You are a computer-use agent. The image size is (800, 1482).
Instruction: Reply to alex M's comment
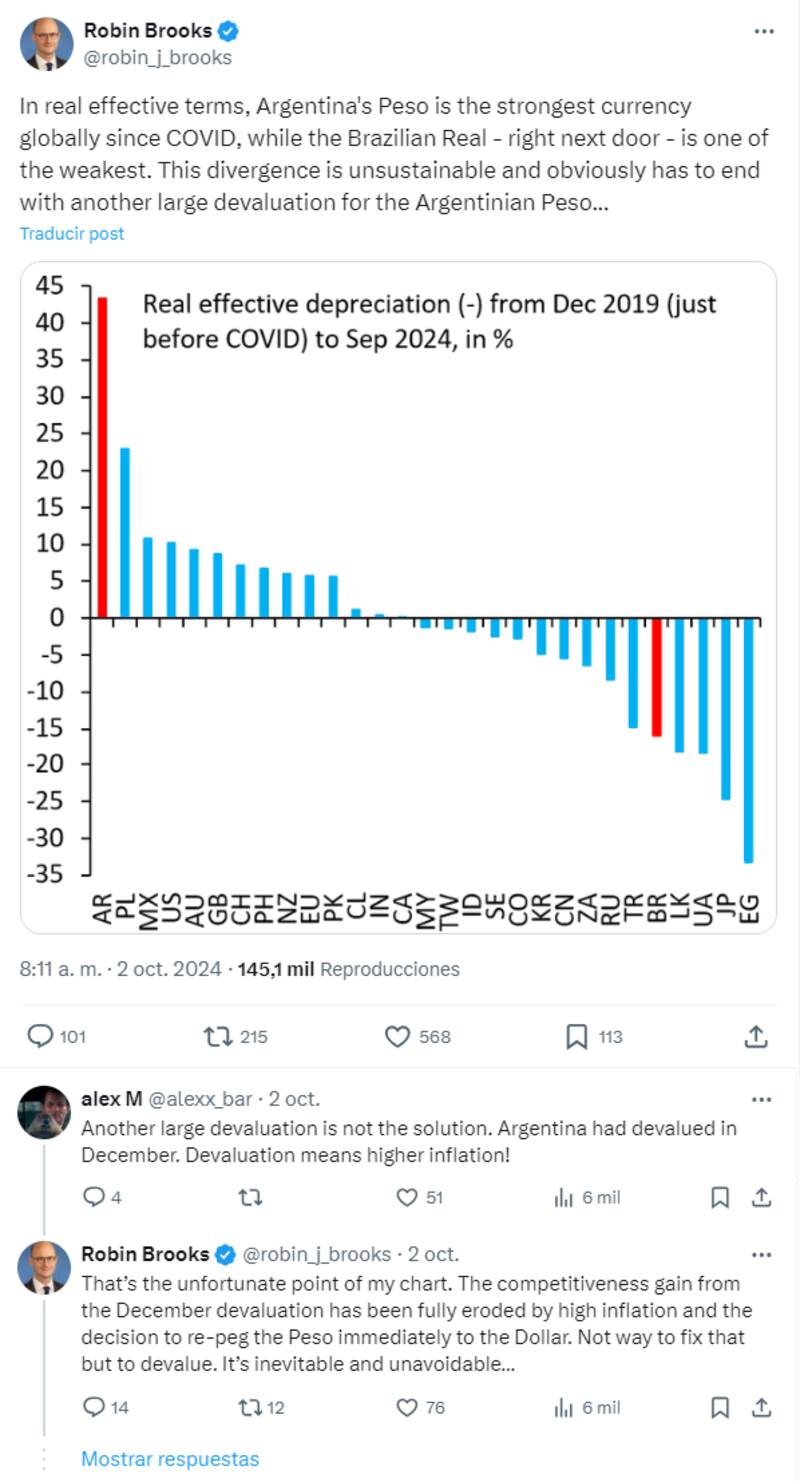pos(93,1197)
